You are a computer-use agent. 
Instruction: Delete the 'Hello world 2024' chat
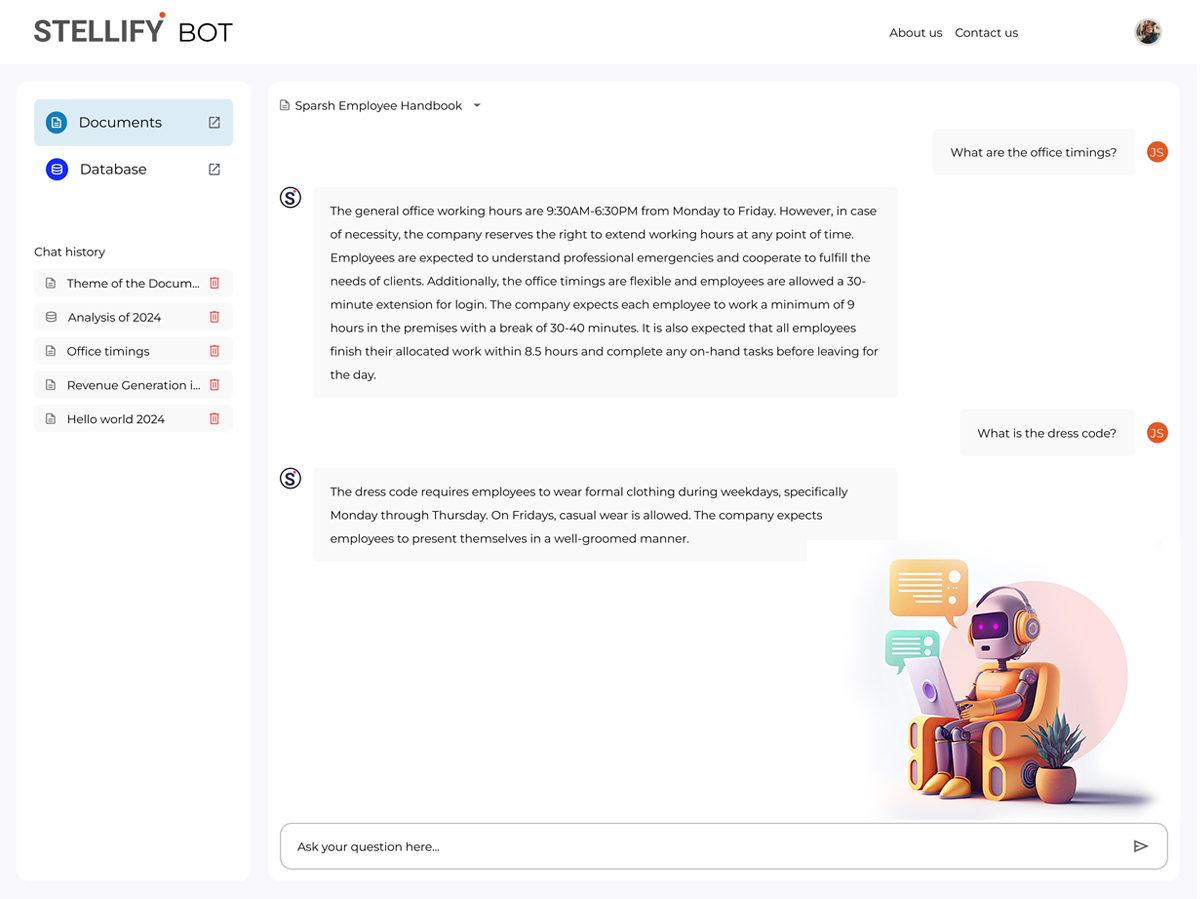214,419
